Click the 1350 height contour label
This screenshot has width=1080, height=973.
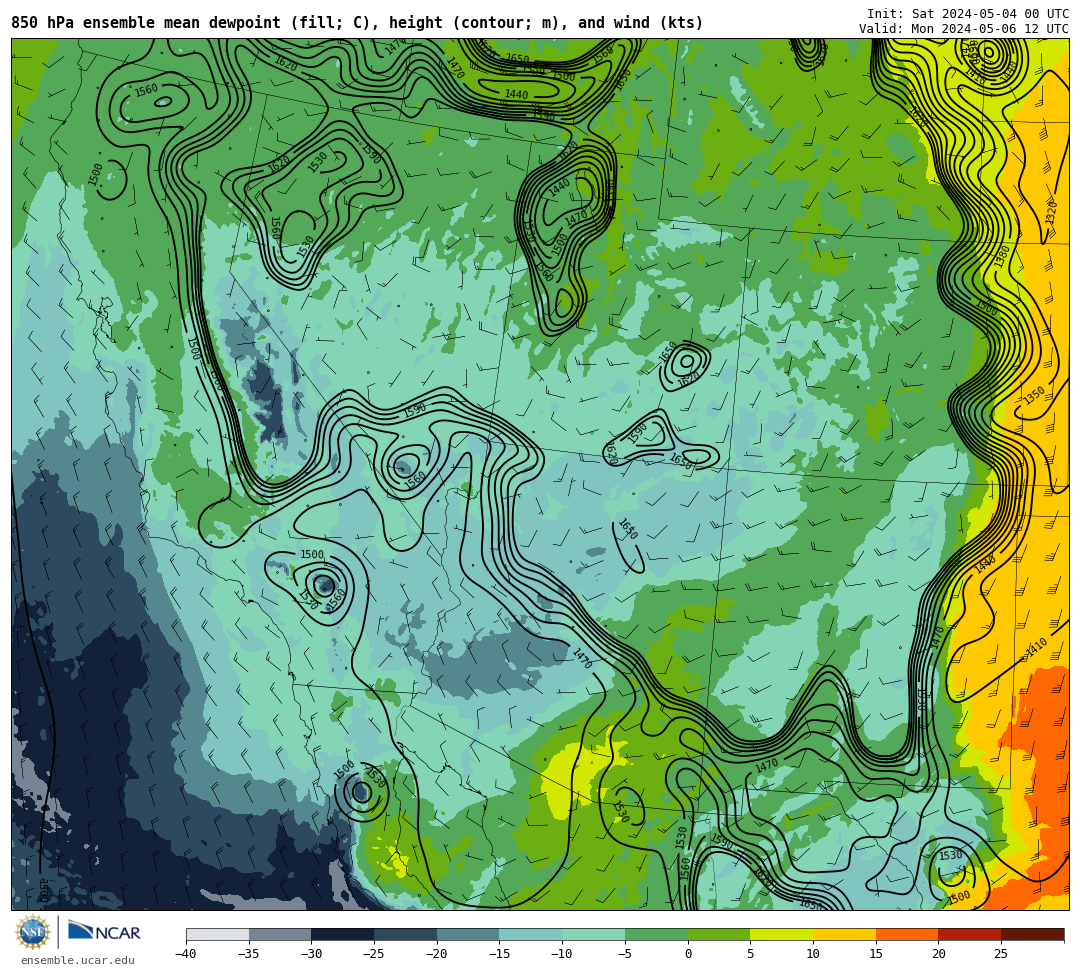click(1034, 395)
